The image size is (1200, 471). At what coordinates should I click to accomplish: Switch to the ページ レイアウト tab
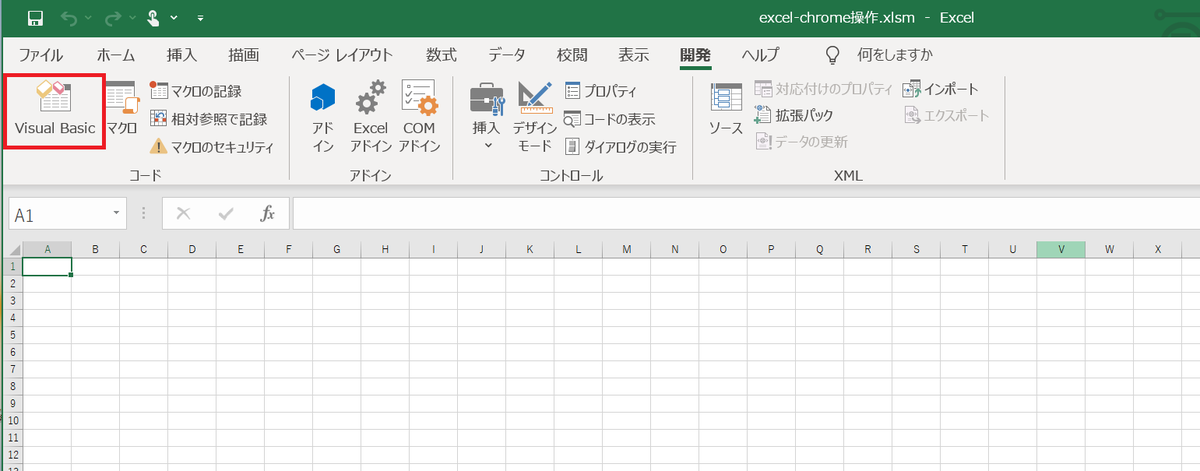point(342,54)
